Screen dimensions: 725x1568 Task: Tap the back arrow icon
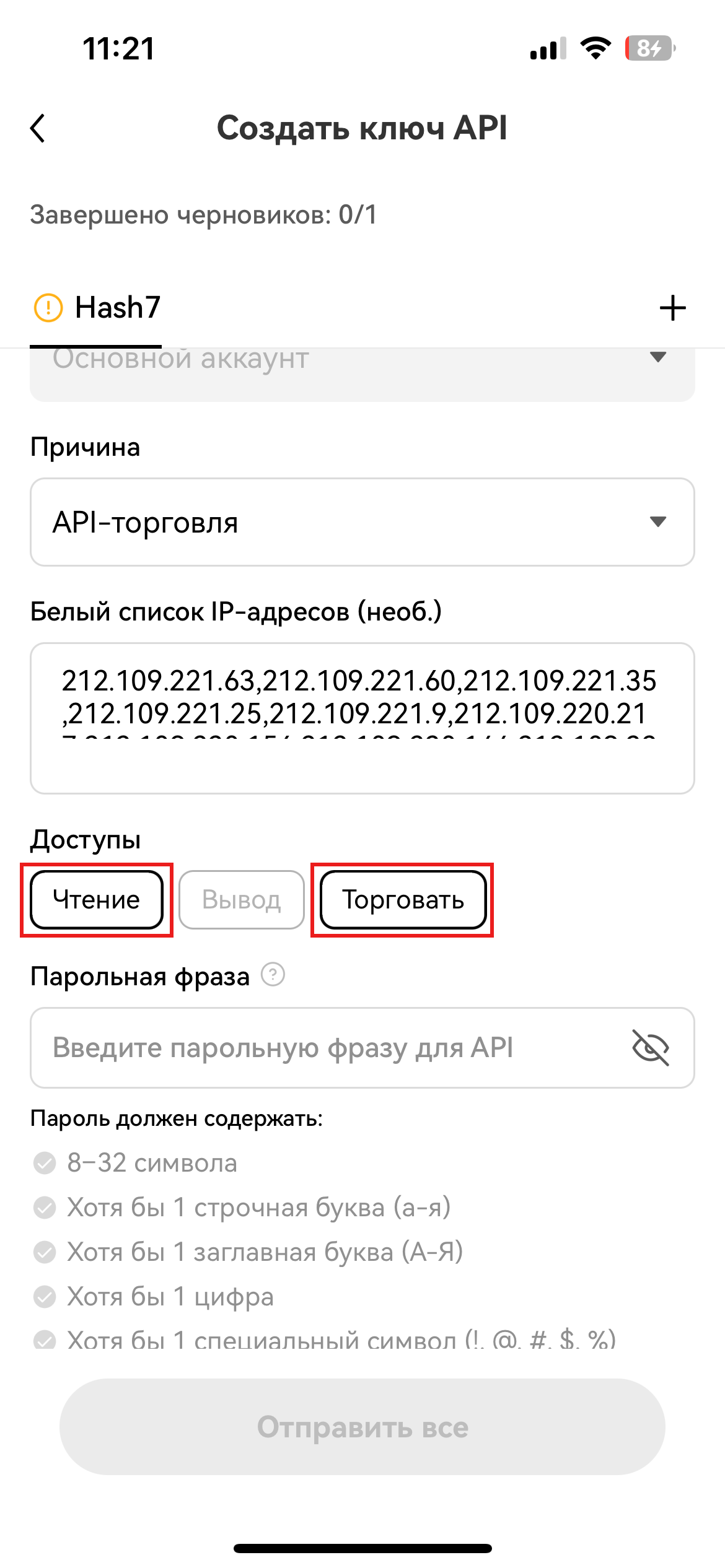click(38, 129)
